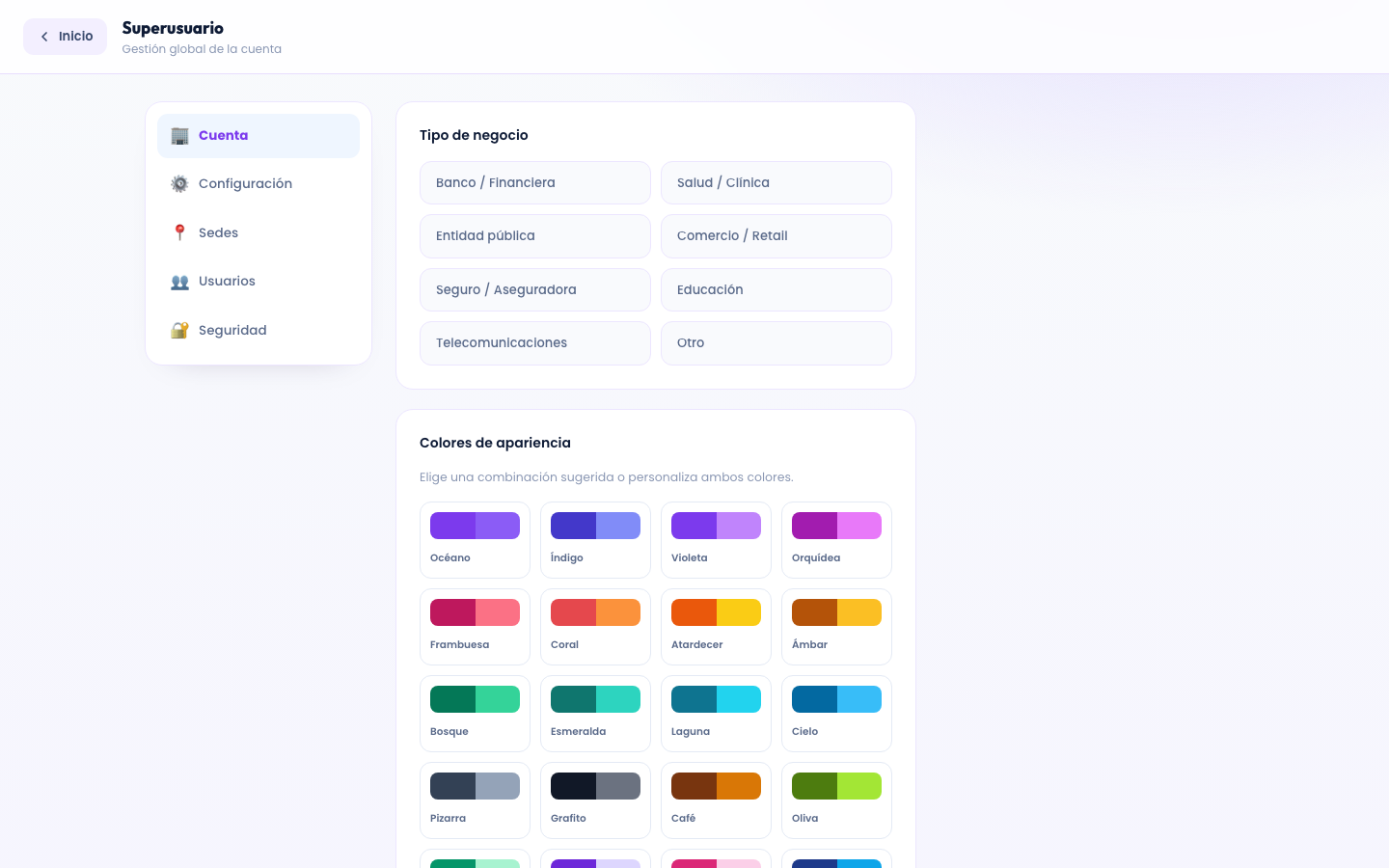The height and width of the screenshot is (868, 1389).
Task: Click 'Gestión global de la cuenta' subtitle
Action: click(x=202, y=49)
